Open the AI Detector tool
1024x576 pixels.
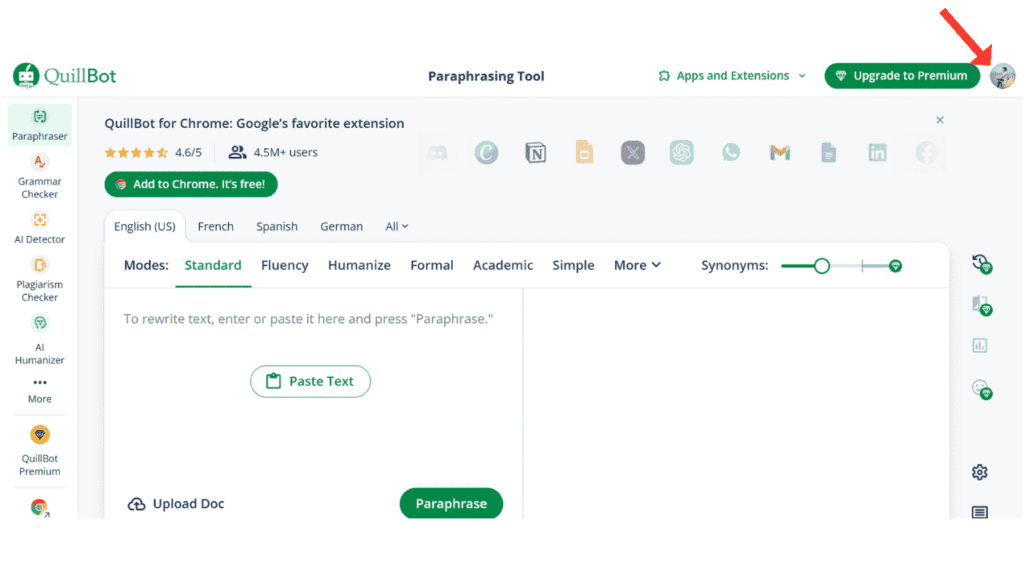(40, 228)
